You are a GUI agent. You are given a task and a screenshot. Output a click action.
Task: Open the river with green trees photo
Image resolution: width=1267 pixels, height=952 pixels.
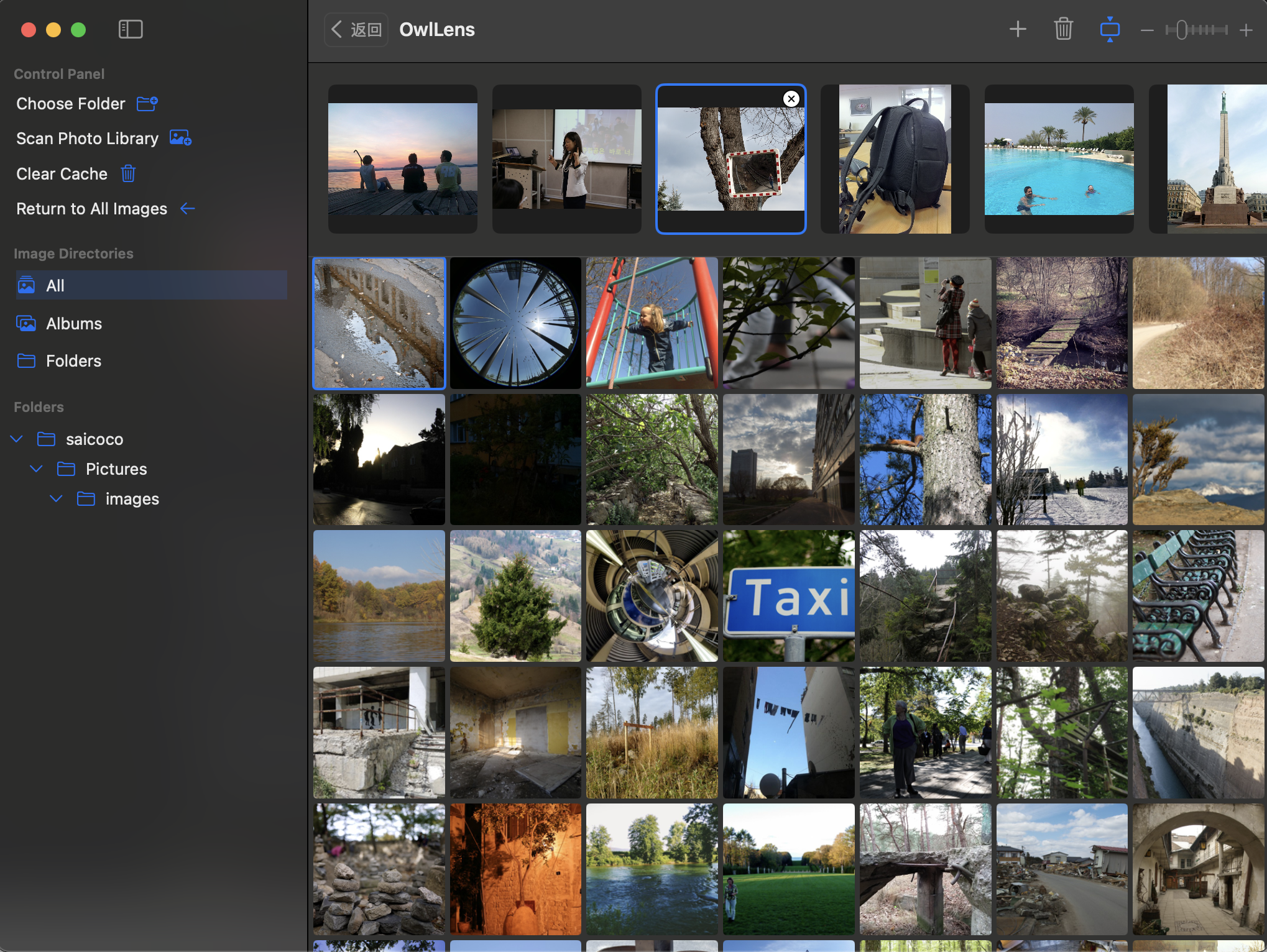click(652, 869)
